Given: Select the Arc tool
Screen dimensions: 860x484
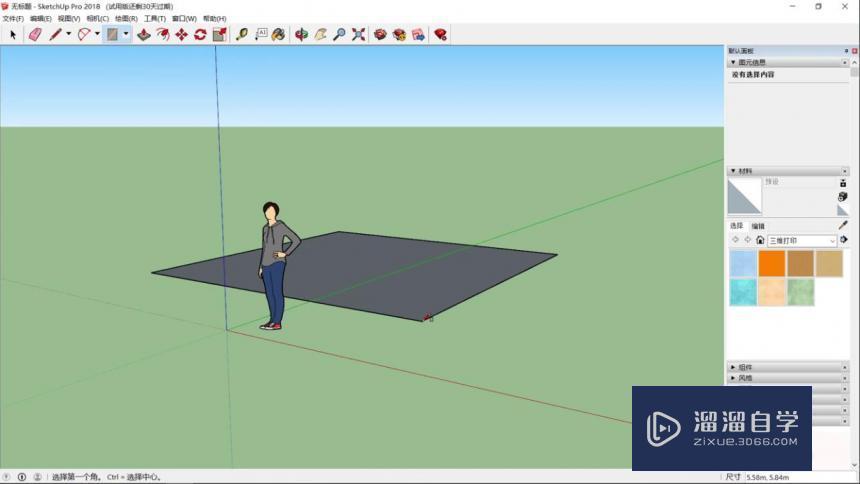Looking at the screenshot, I should (84, 35).
